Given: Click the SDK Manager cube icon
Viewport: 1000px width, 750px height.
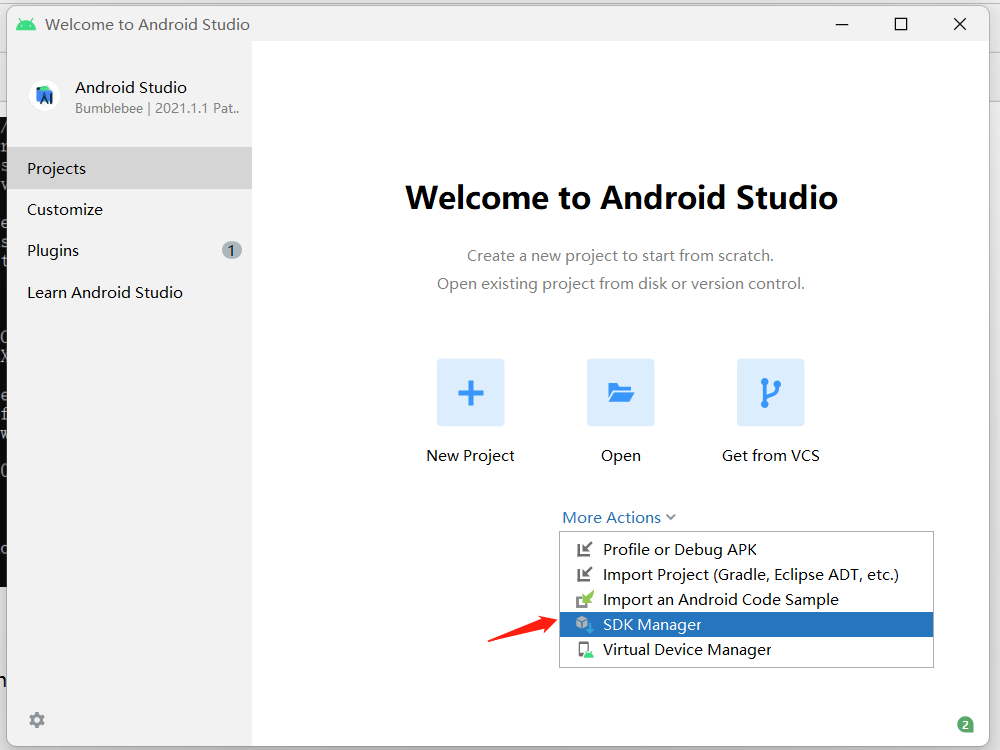Looking at the screenshot, I should [x=584, y=624].
